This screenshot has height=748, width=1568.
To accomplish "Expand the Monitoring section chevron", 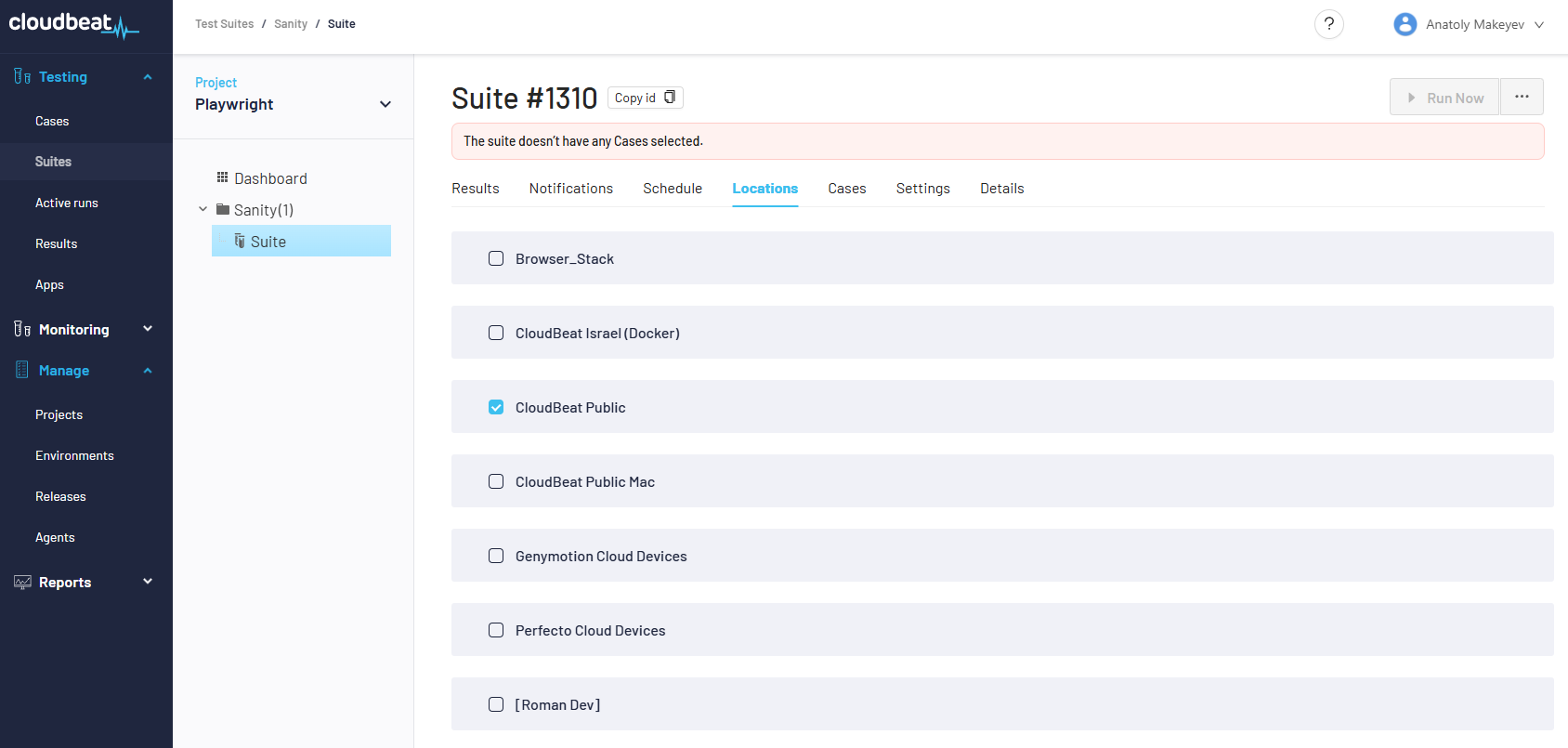I will (148, 329).
